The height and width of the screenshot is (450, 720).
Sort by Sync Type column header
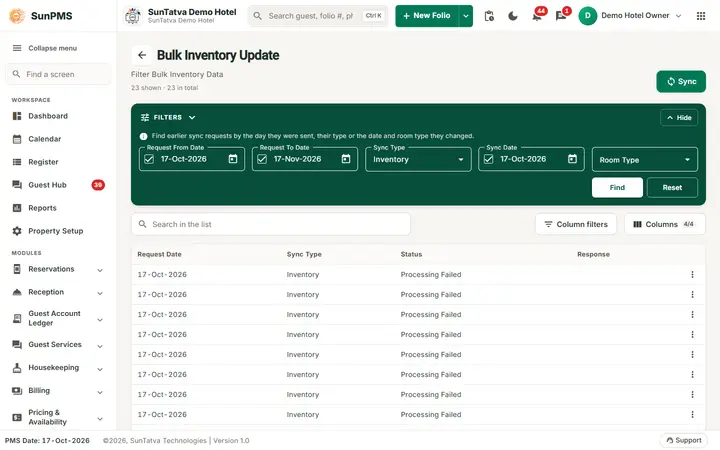(304, 254)
